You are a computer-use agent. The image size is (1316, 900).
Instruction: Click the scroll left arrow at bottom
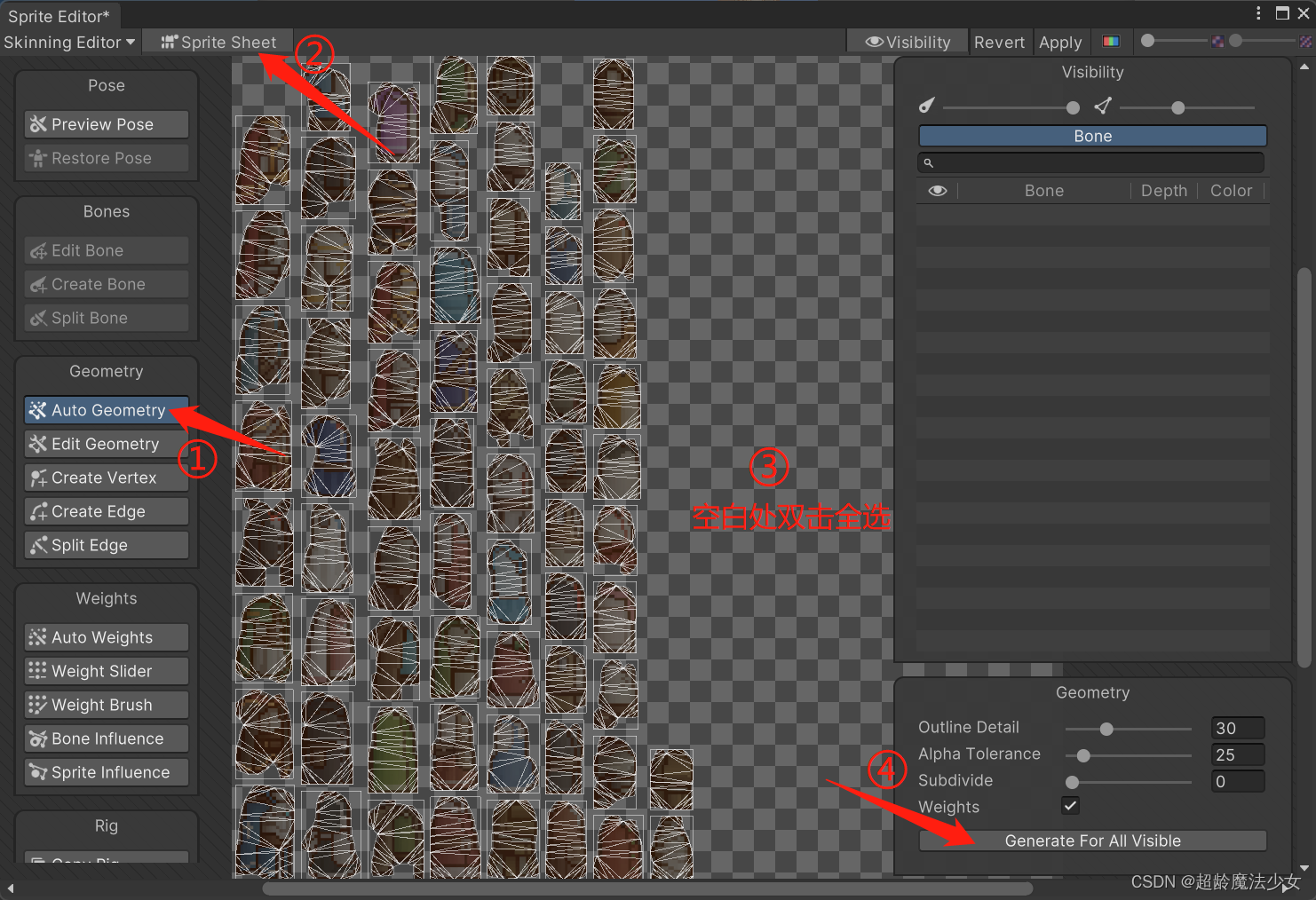coord(10,888)
